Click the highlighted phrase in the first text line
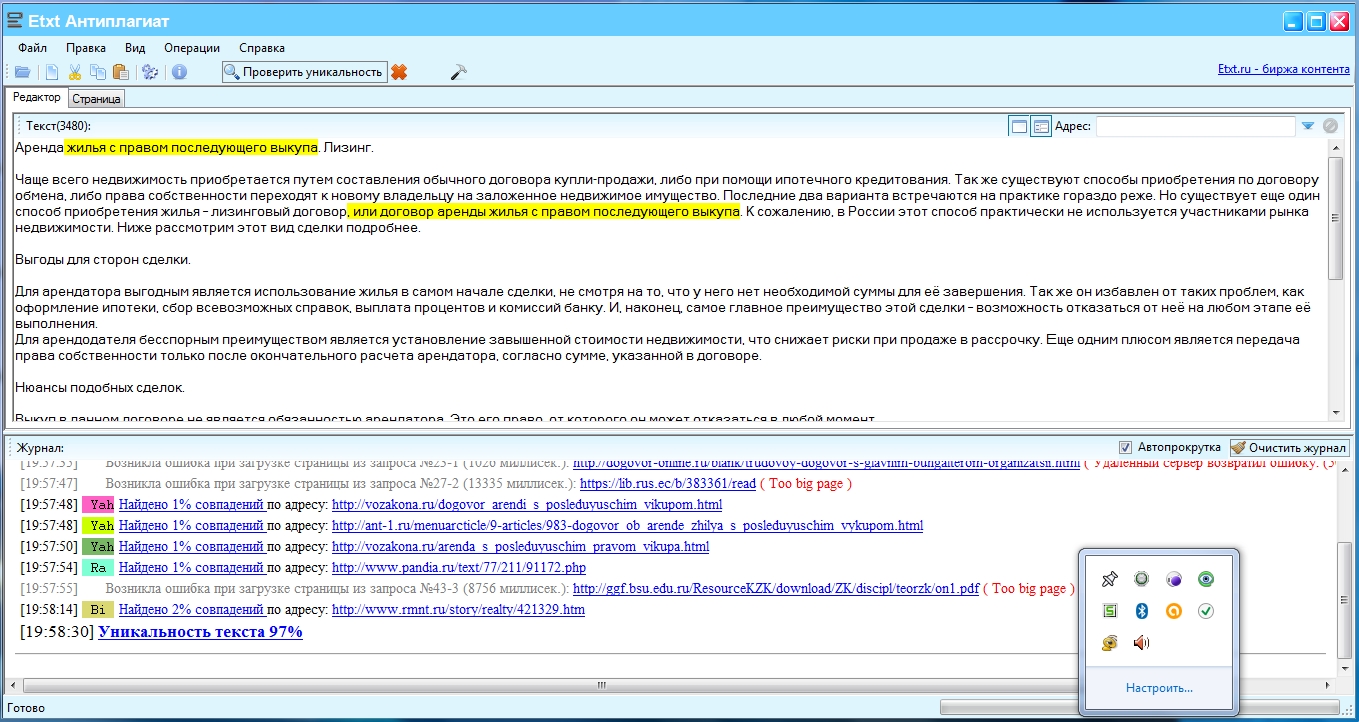 click(191, 147)
